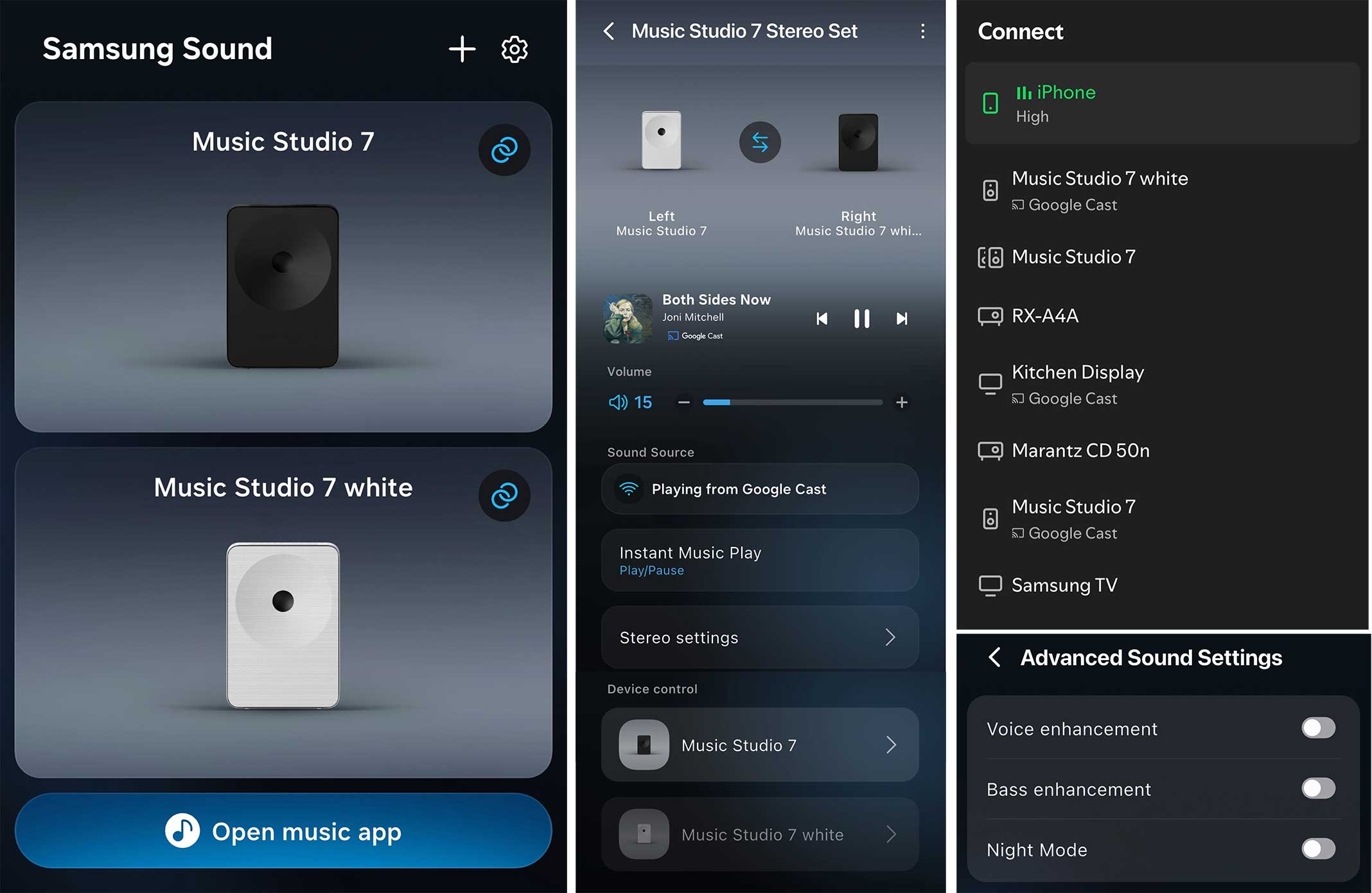Increase volume with the plus button
1372x893 pixels.
pos(902,403)
